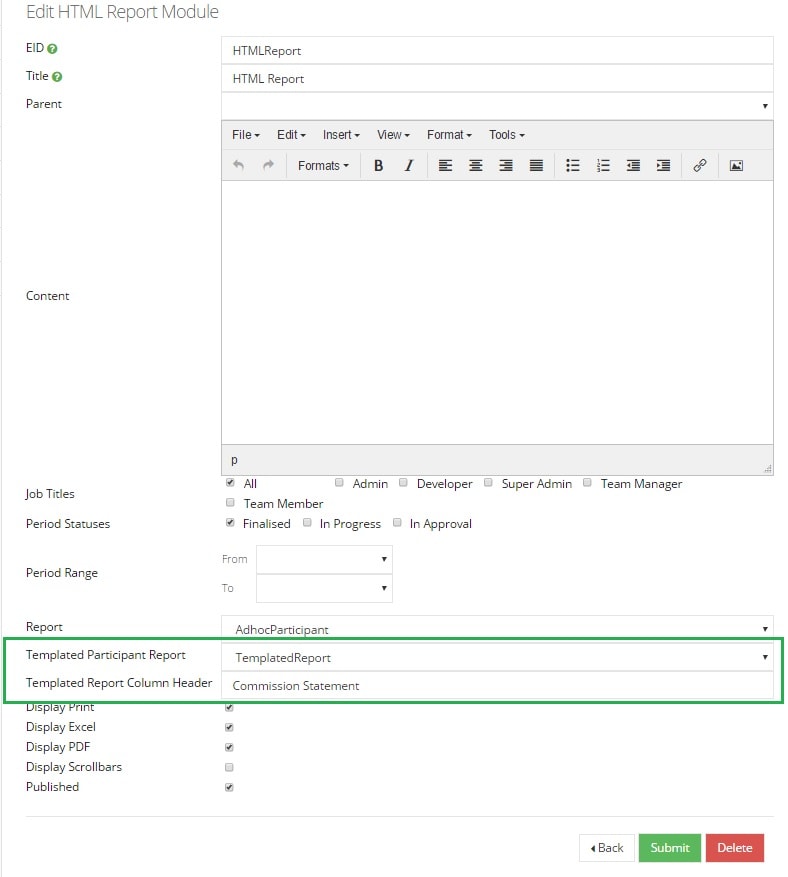This screenshot has width=788, height=877.
Task: Enable the Display Scrollbars checkbox
Action: [229, 767]
